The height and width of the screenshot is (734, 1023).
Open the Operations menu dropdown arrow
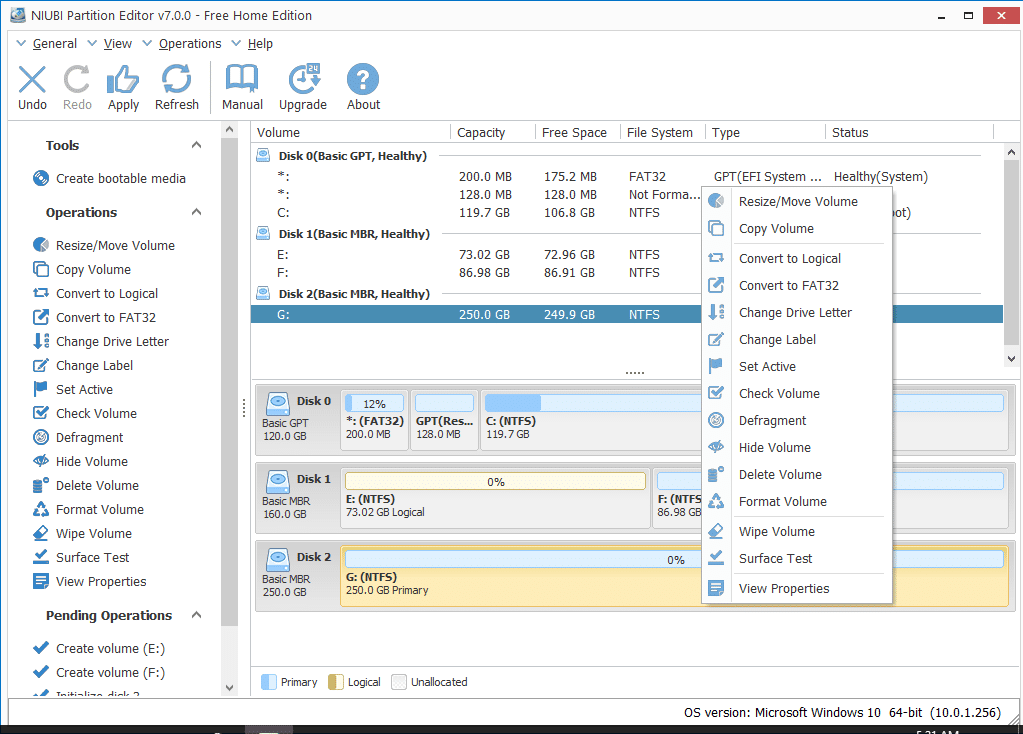click(x=147, y=43)
